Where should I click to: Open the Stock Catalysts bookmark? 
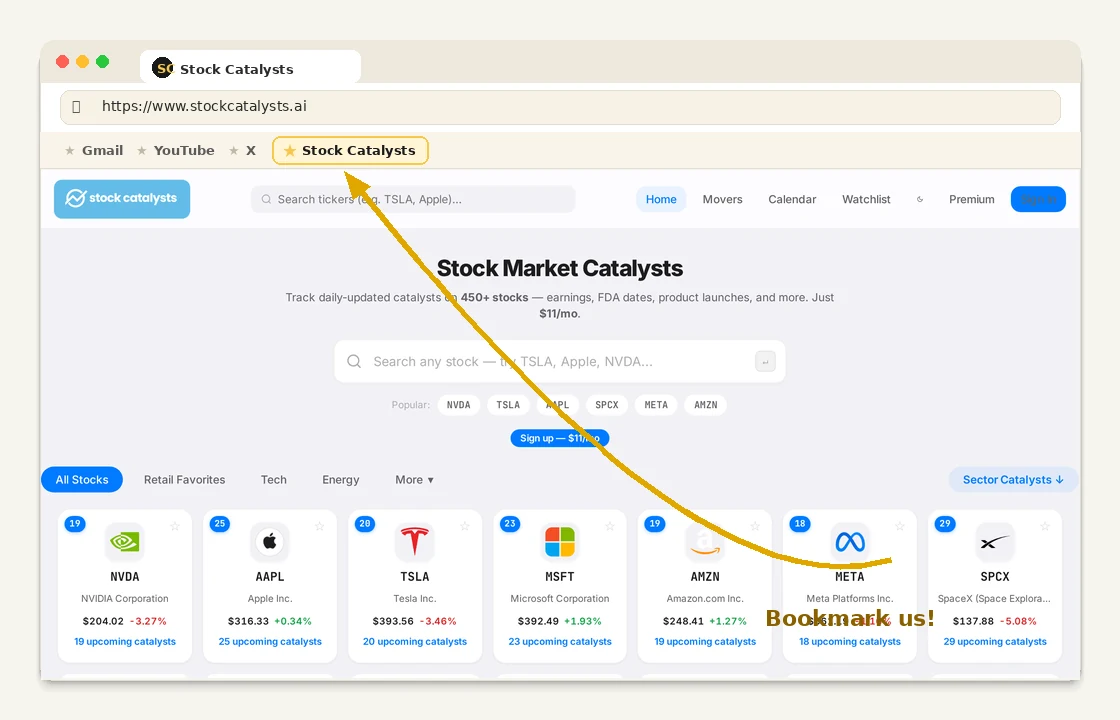pyautogui.click(x=350, y=151)
